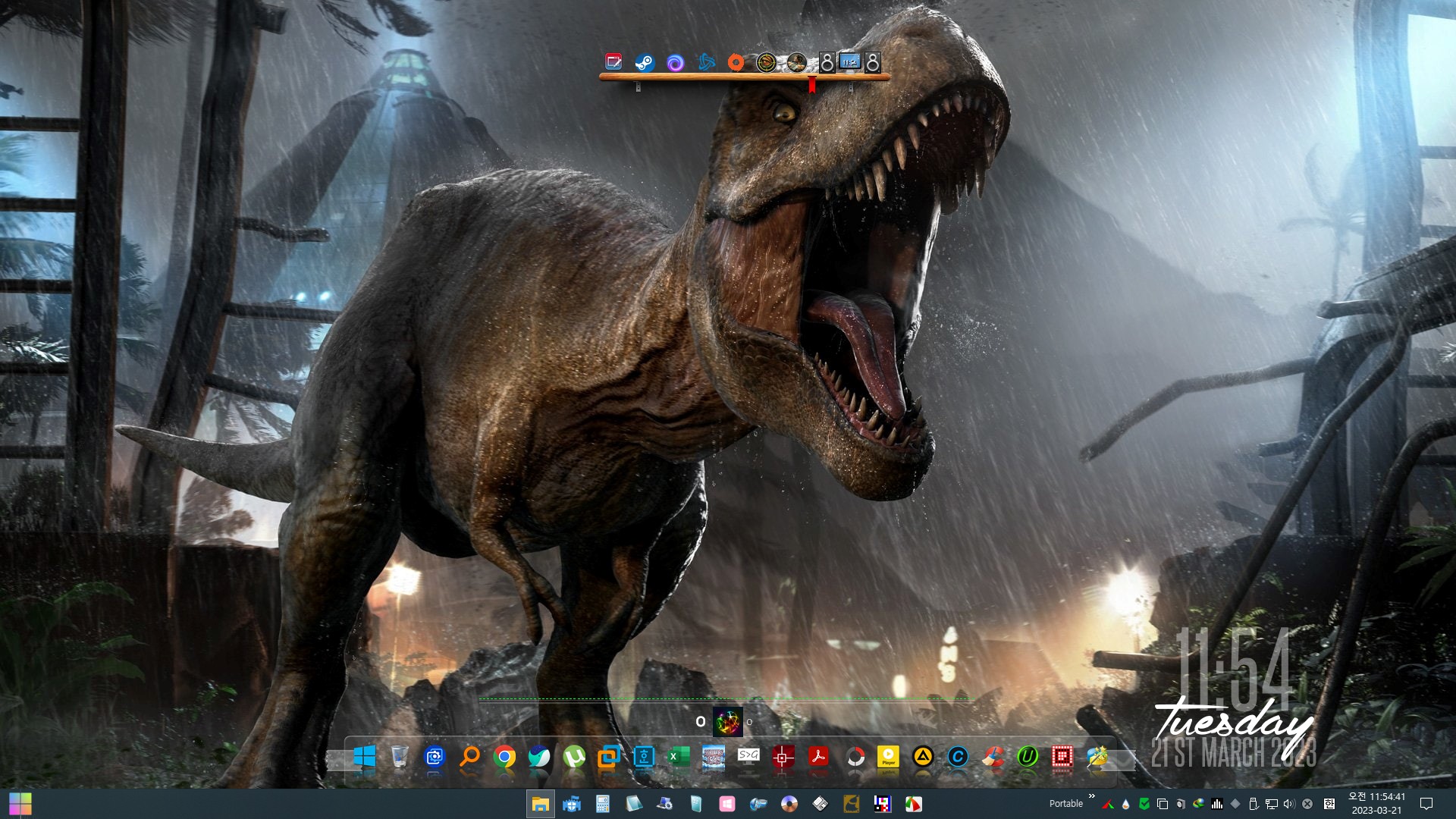Open the crosshair game icon on the shelf

[766, 62]
